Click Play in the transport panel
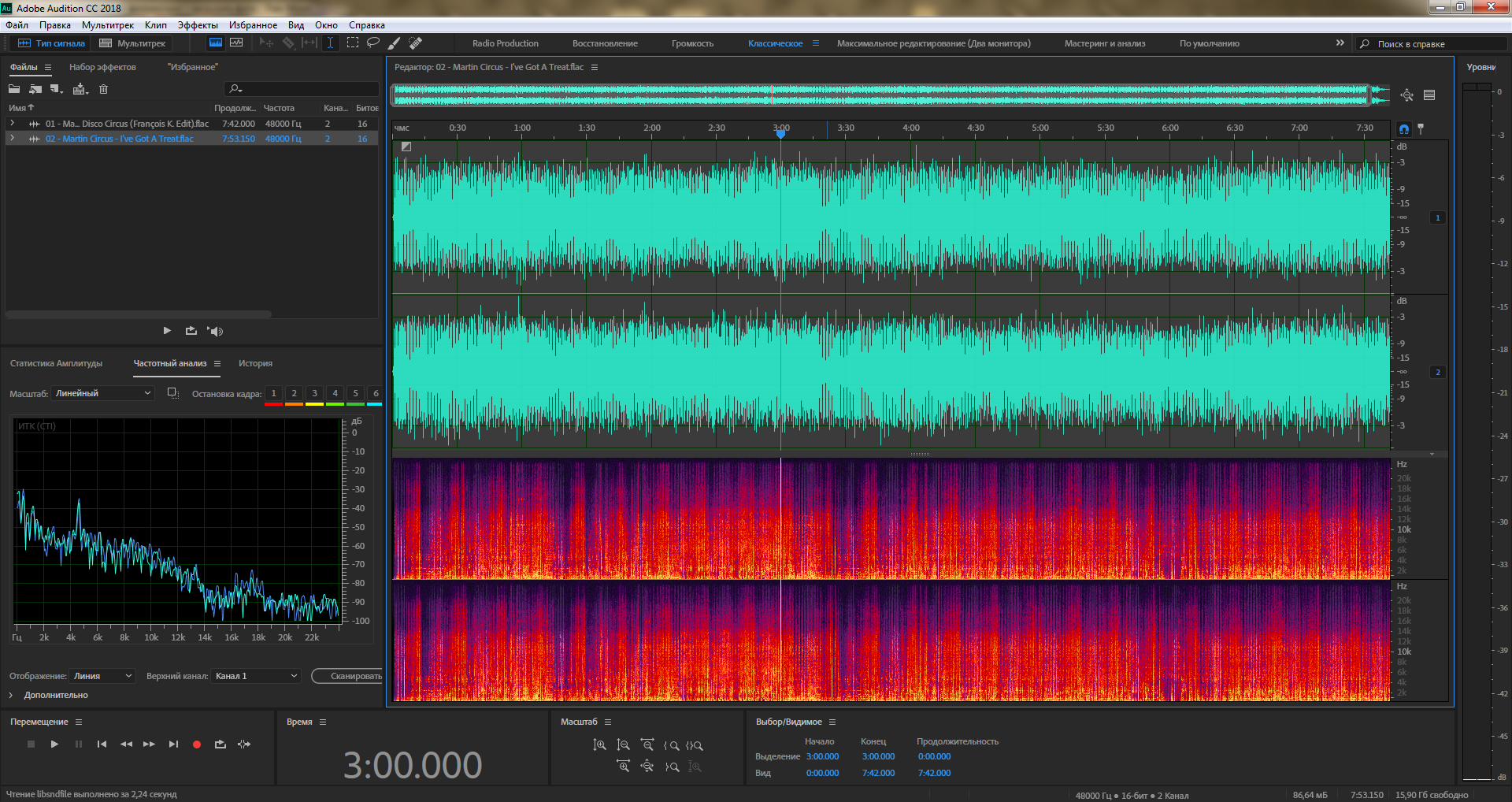This screenshot has width=1512, height=802. (x=54, y=744)
